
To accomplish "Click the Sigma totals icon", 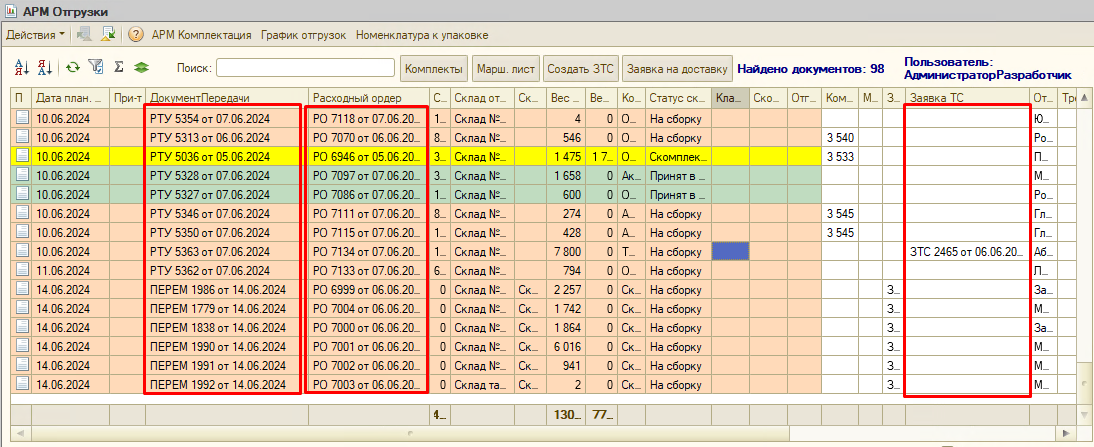I will point(119,67).
